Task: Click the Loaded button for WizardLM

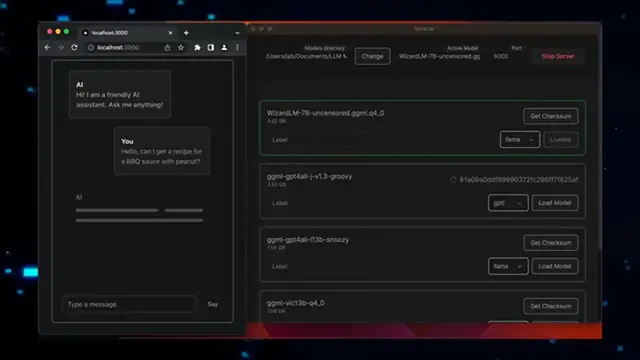Action: click(560, 140)
